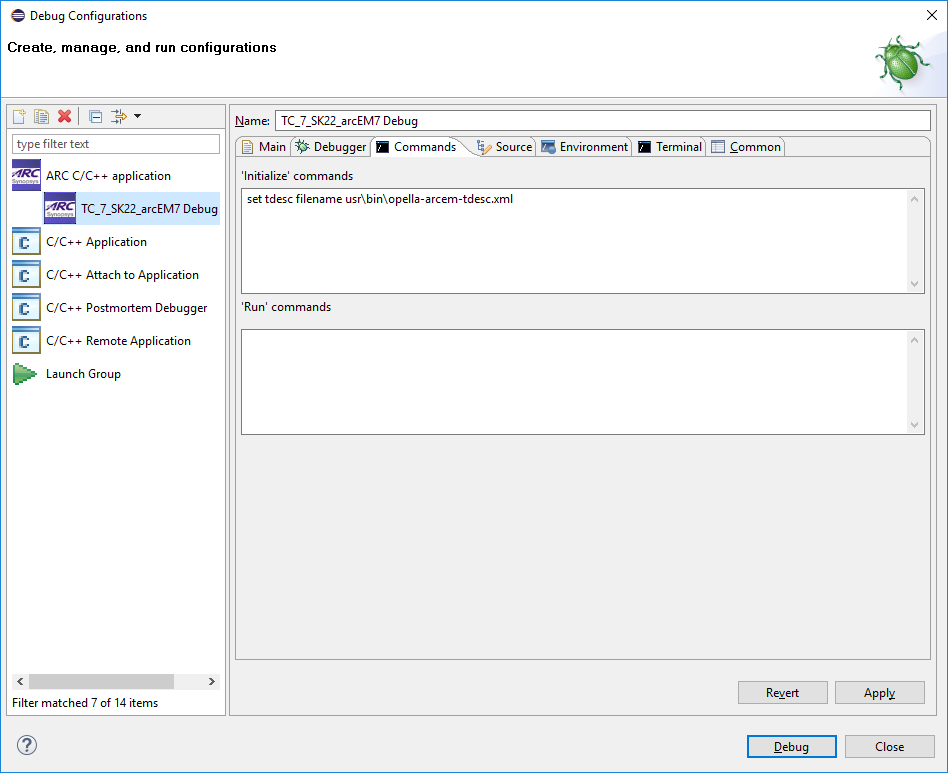Viewport: 948px width, 773px height.
Task: Select C/C++ Application launch type
Action: pyautogui.click(x=96, y=242)
